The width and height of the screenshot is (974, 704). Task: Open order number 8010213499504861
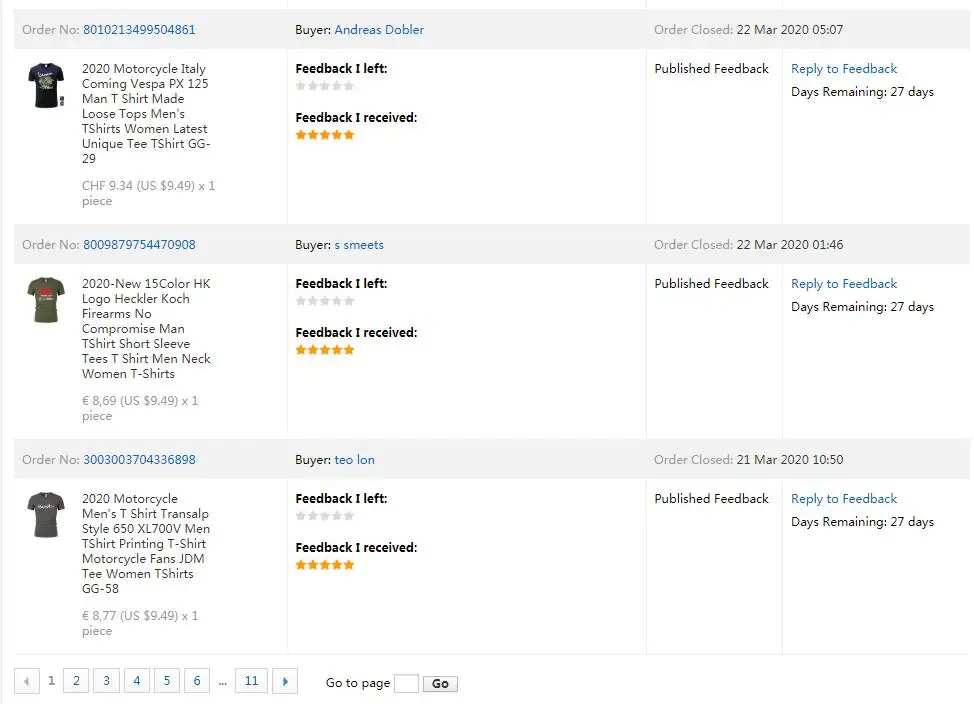pos(139,30)
